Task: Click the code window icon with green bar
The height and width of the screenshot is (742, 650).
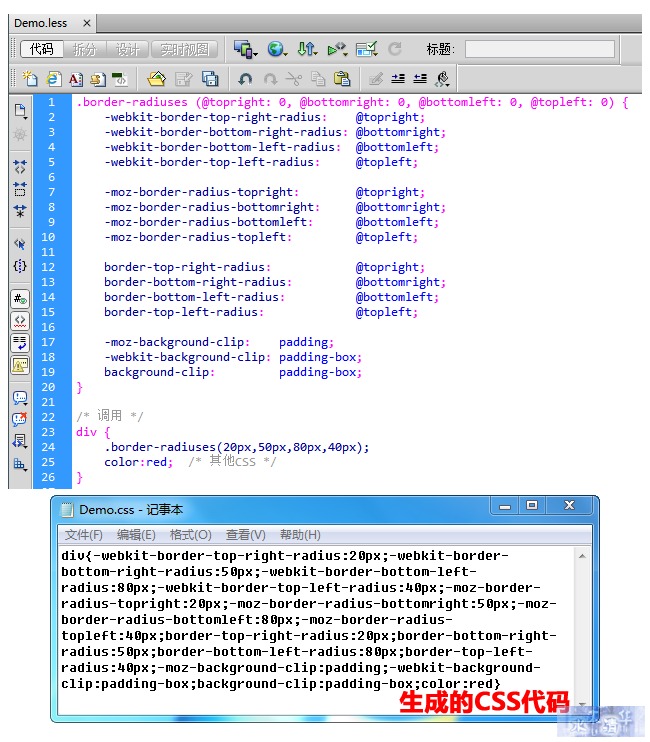Action: click(x=120, y=79)
